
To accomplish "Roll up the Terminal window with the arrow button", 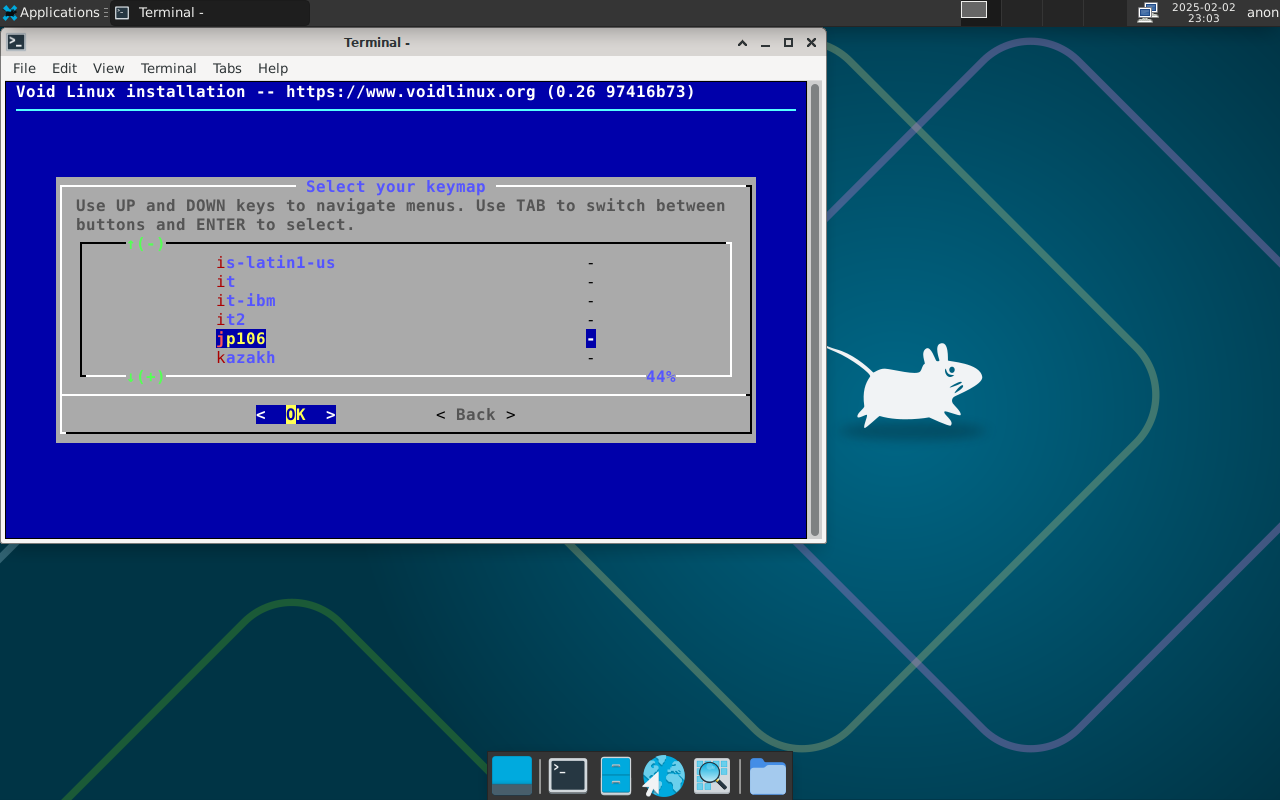I will click(x=742, y=42).
